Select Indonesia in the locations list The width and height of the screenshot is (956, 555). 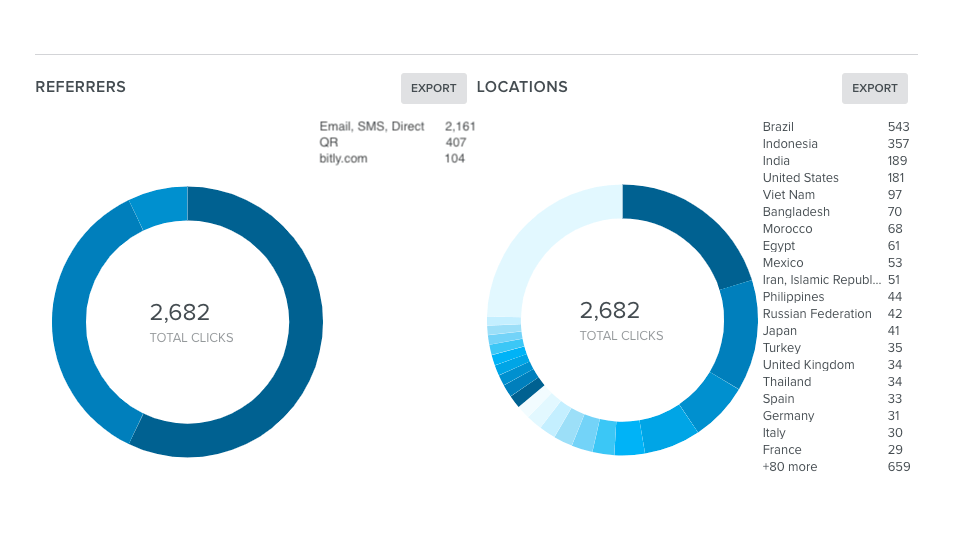point(790,144)
